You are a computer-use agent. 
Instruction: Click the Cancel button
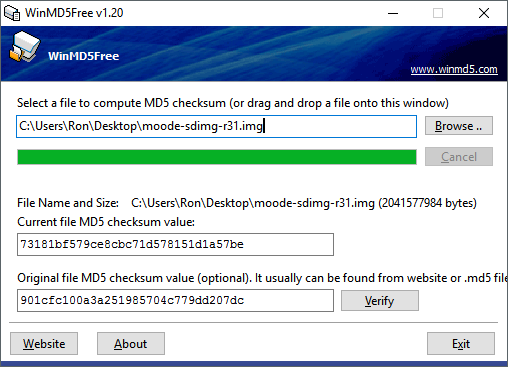pos(459,157)
